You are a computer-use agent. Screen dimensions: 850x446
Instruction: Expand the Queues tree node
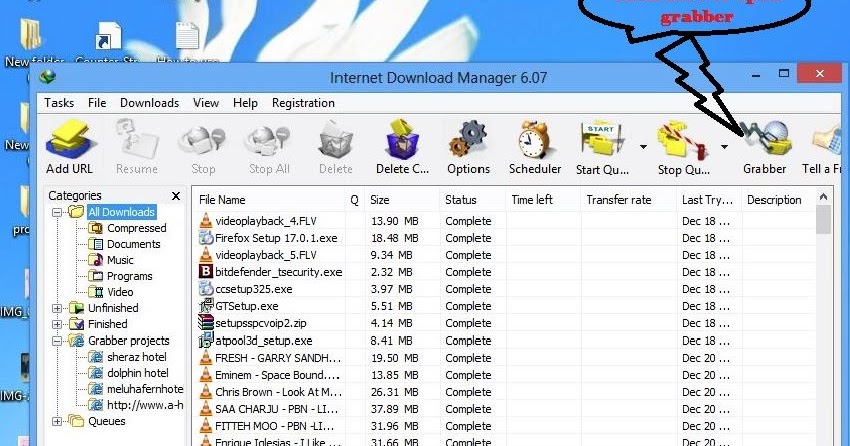click(x=57, y=421)
